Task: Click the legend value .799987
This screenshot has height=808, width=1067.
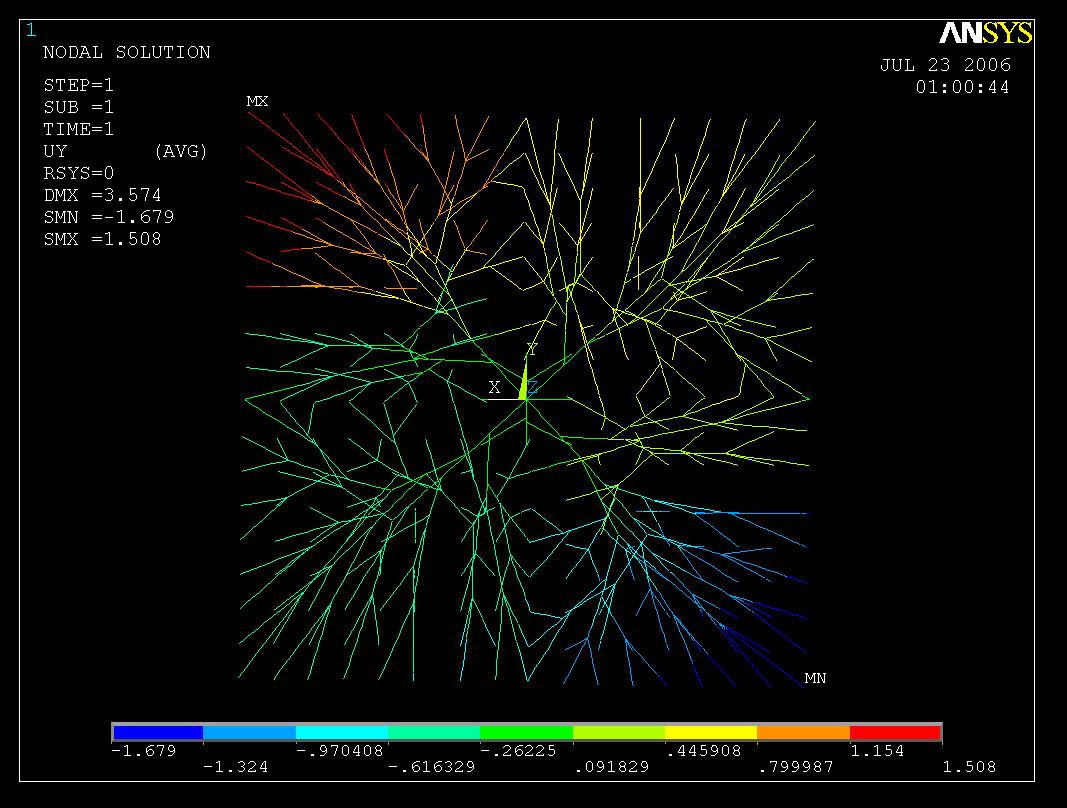Action: pyautogui.click(x=796, y=767)
